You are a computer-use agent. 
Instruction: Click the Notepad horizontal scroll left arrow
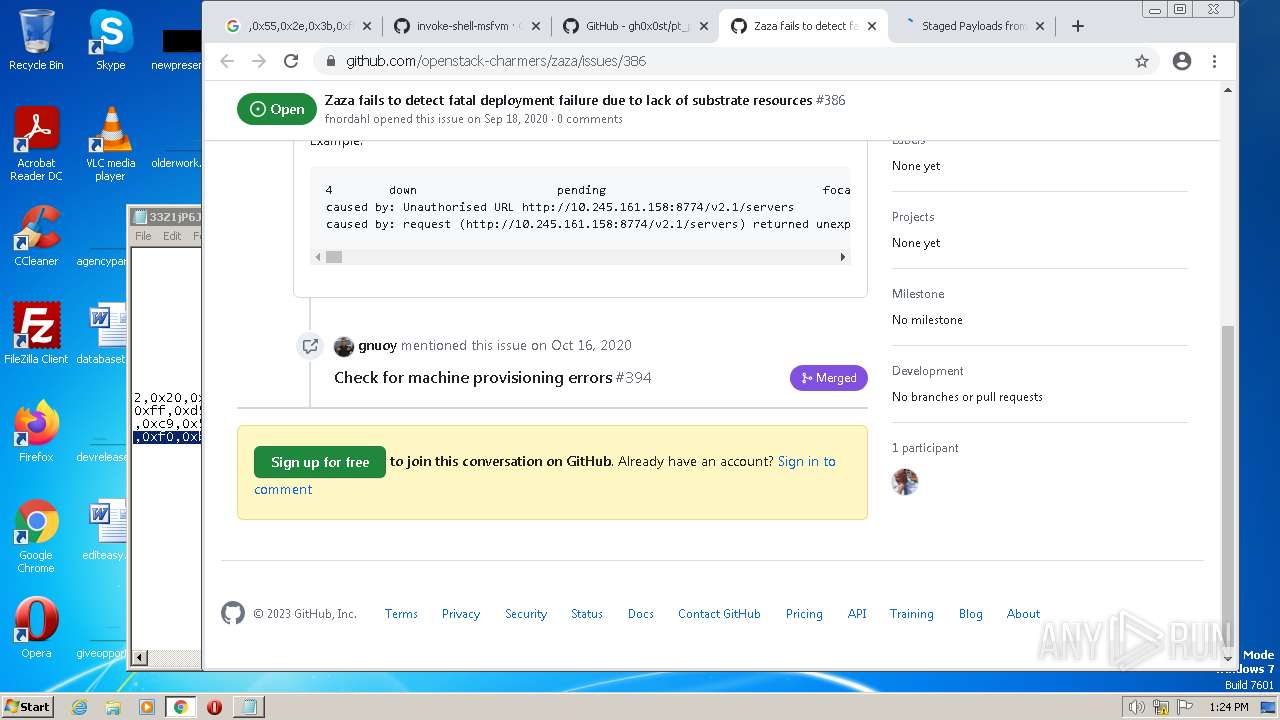click(140, 657)
